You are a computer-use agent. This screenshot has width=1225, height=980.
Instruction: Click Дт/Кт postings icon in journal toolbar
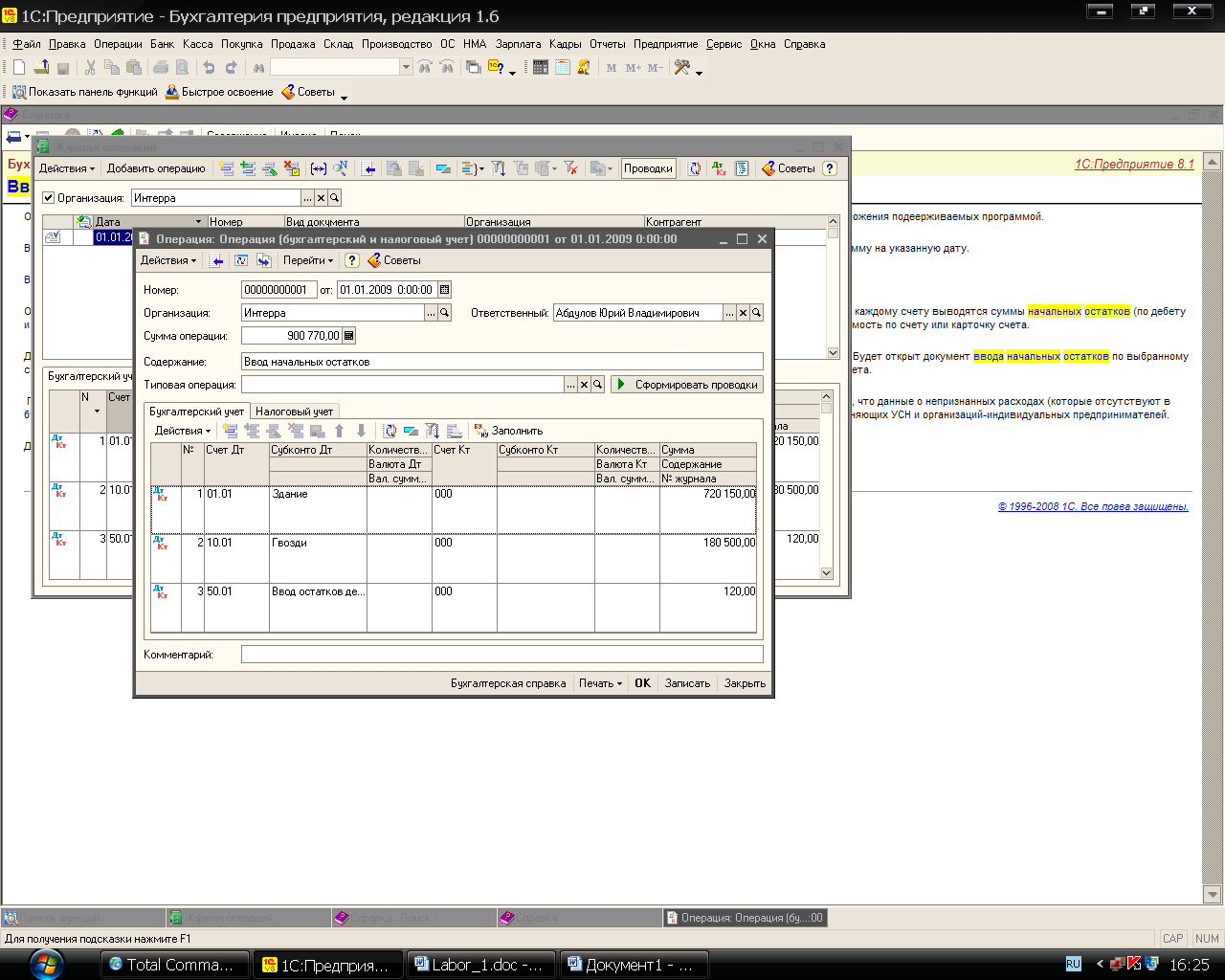[720, 168]
